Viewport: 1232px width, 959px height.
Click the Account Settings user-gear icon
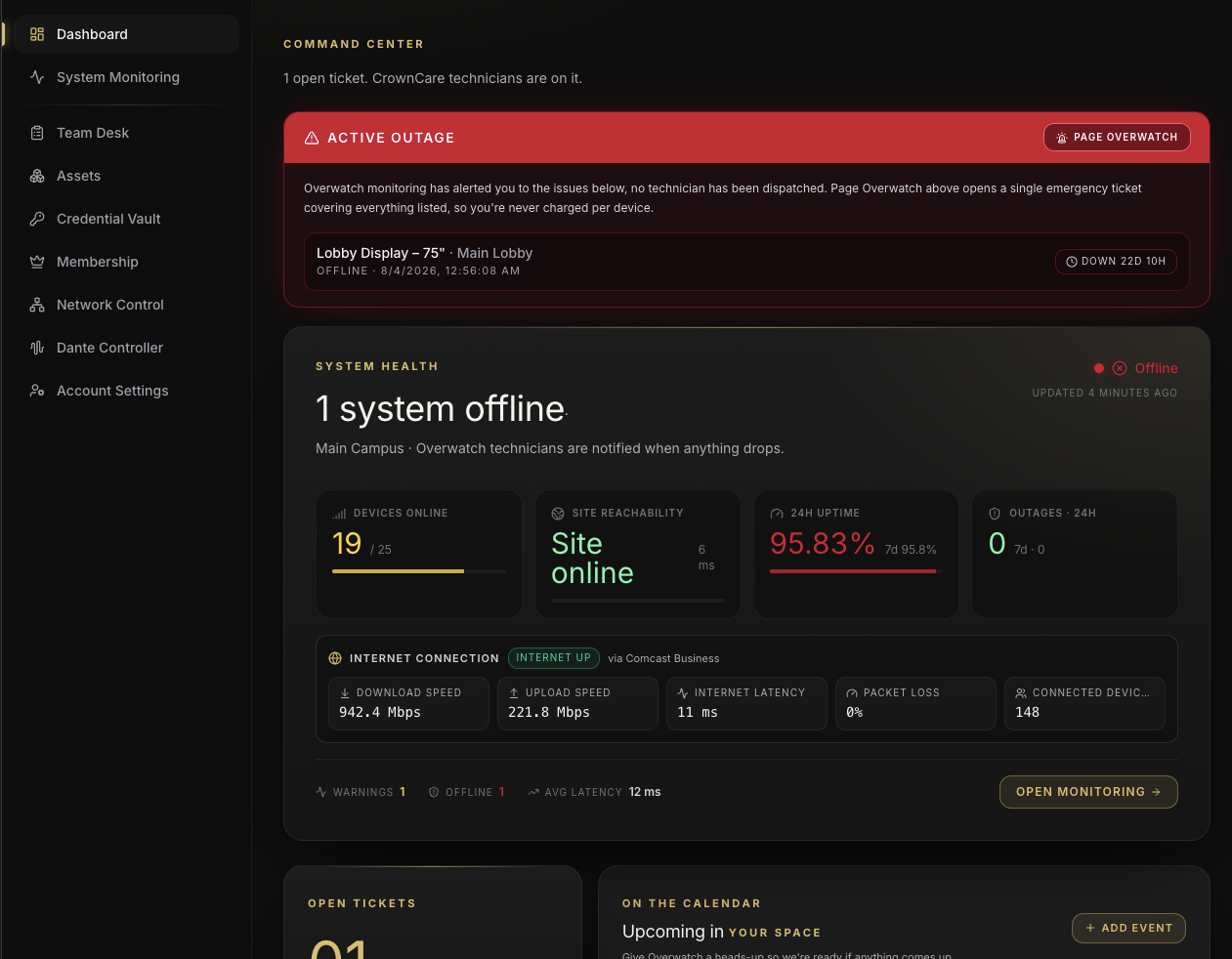tap(37, 391)
